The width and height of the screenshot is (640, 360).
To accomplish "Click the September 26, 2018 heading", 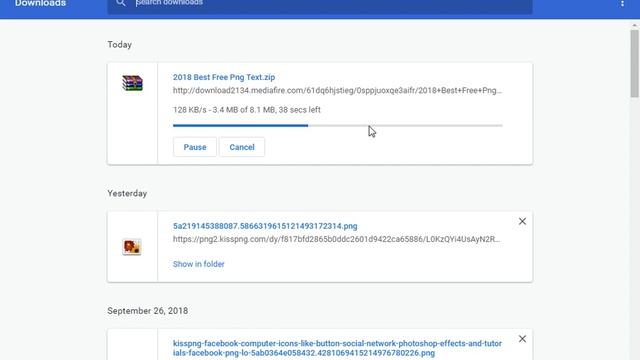I will [148, 311].
